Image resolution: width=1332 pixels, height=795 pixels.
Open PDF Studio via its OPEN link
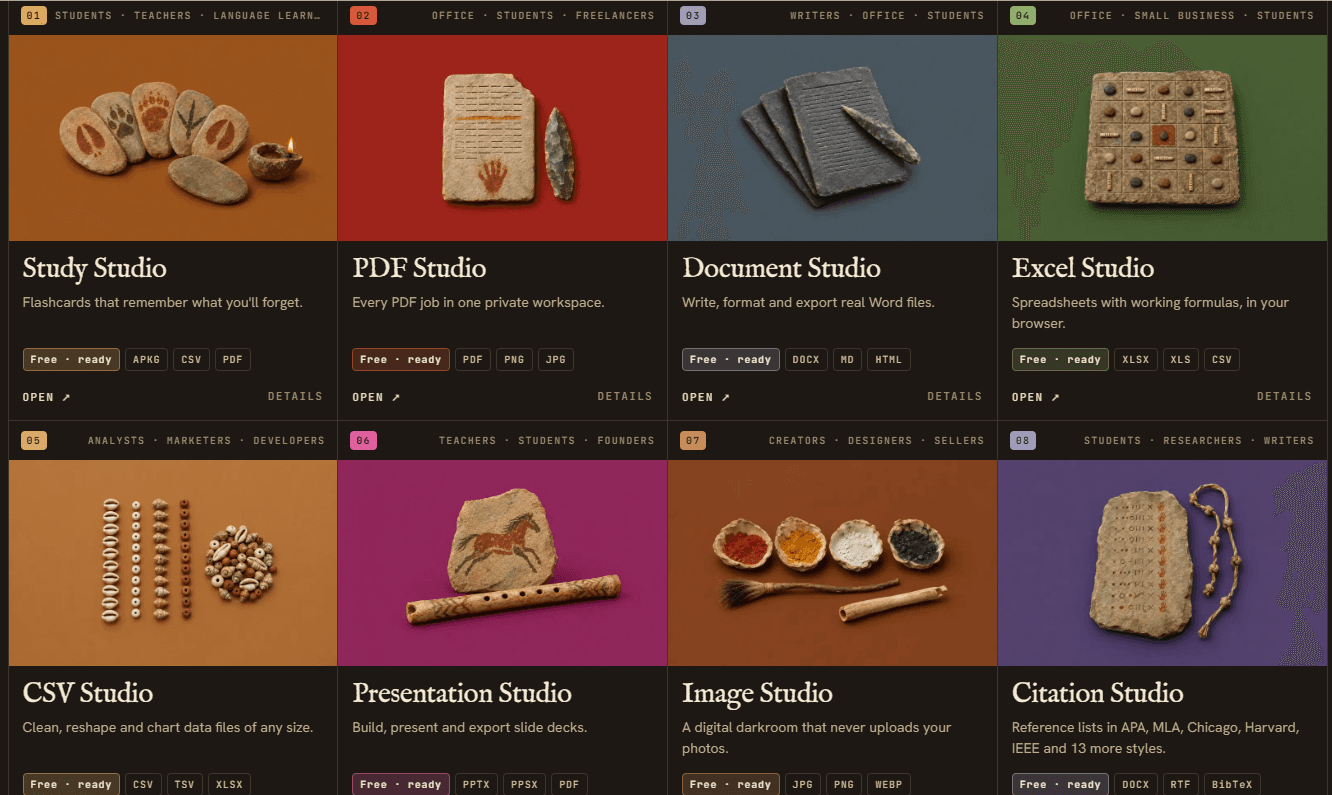pos(377,397)
